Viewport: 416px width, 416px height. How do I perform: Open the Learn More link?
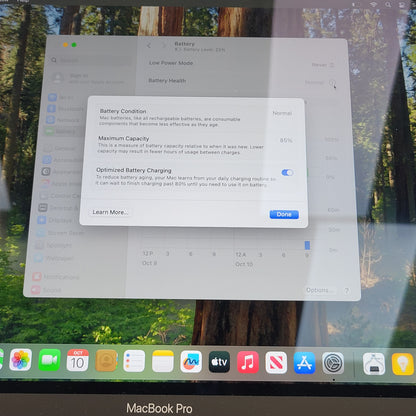109,212
